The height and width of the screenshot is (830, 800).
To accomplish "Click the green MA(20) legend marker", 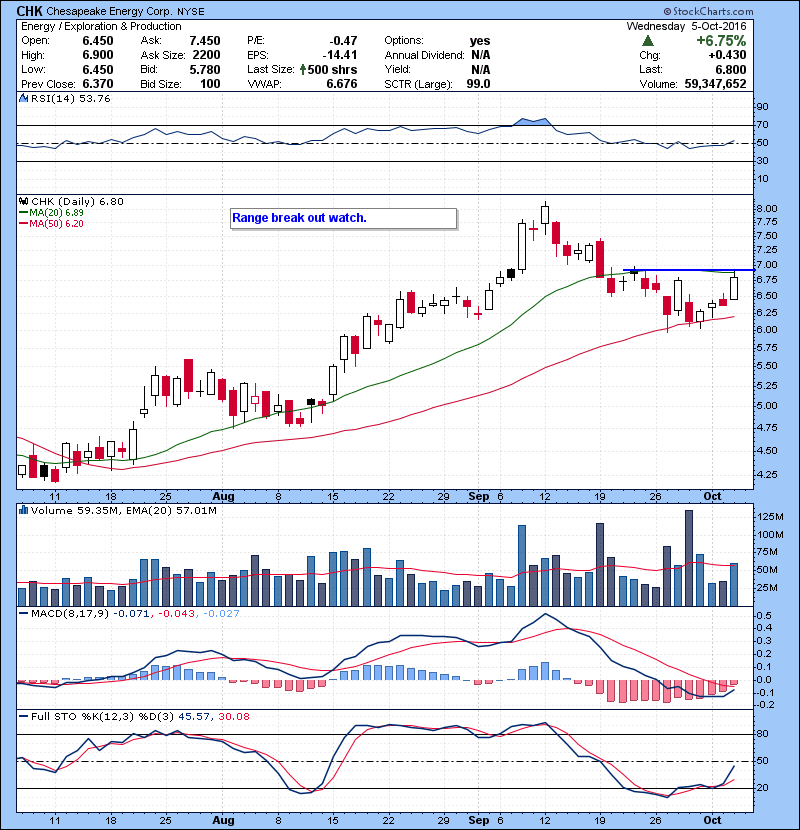I will point(23,213).
